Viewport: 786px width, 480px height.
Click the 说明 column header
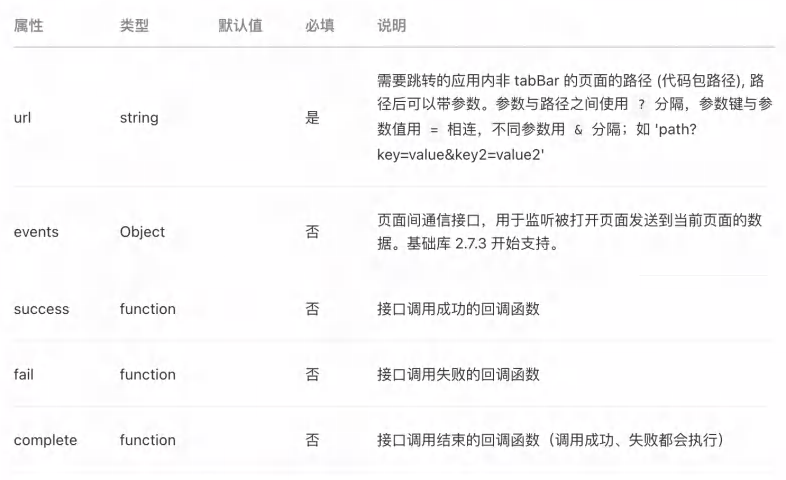click(x=391, y=26)
